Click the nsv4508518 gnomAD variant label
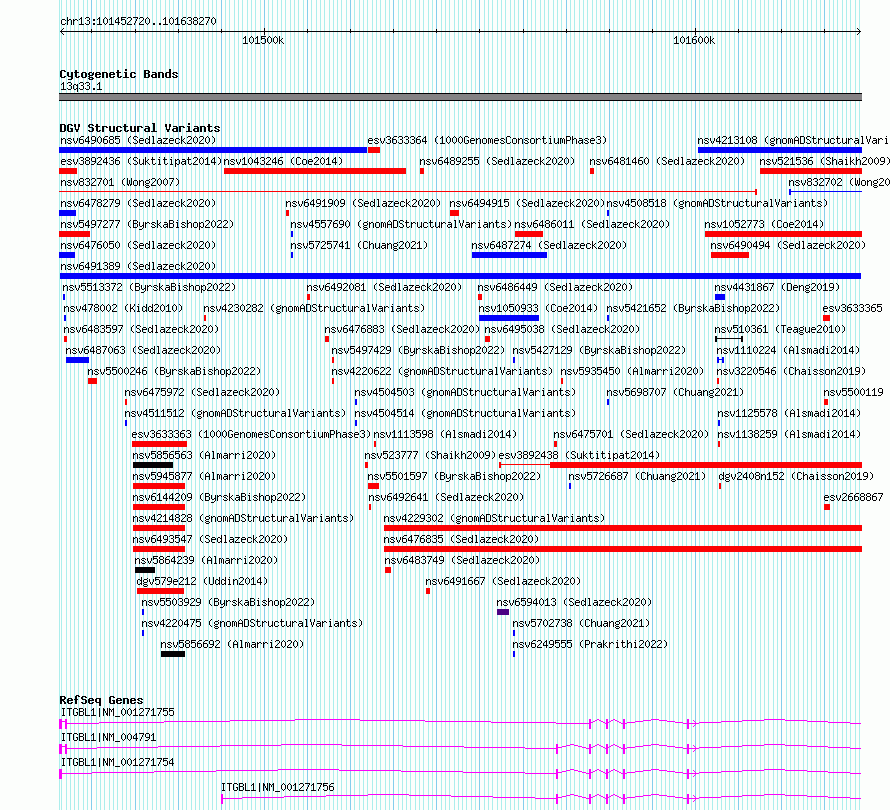This screenshot has width=890, height=810. [717, 203]
